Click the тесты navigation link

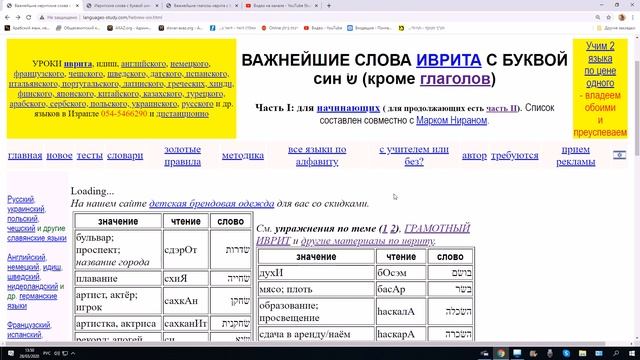[x=90, y=156]
